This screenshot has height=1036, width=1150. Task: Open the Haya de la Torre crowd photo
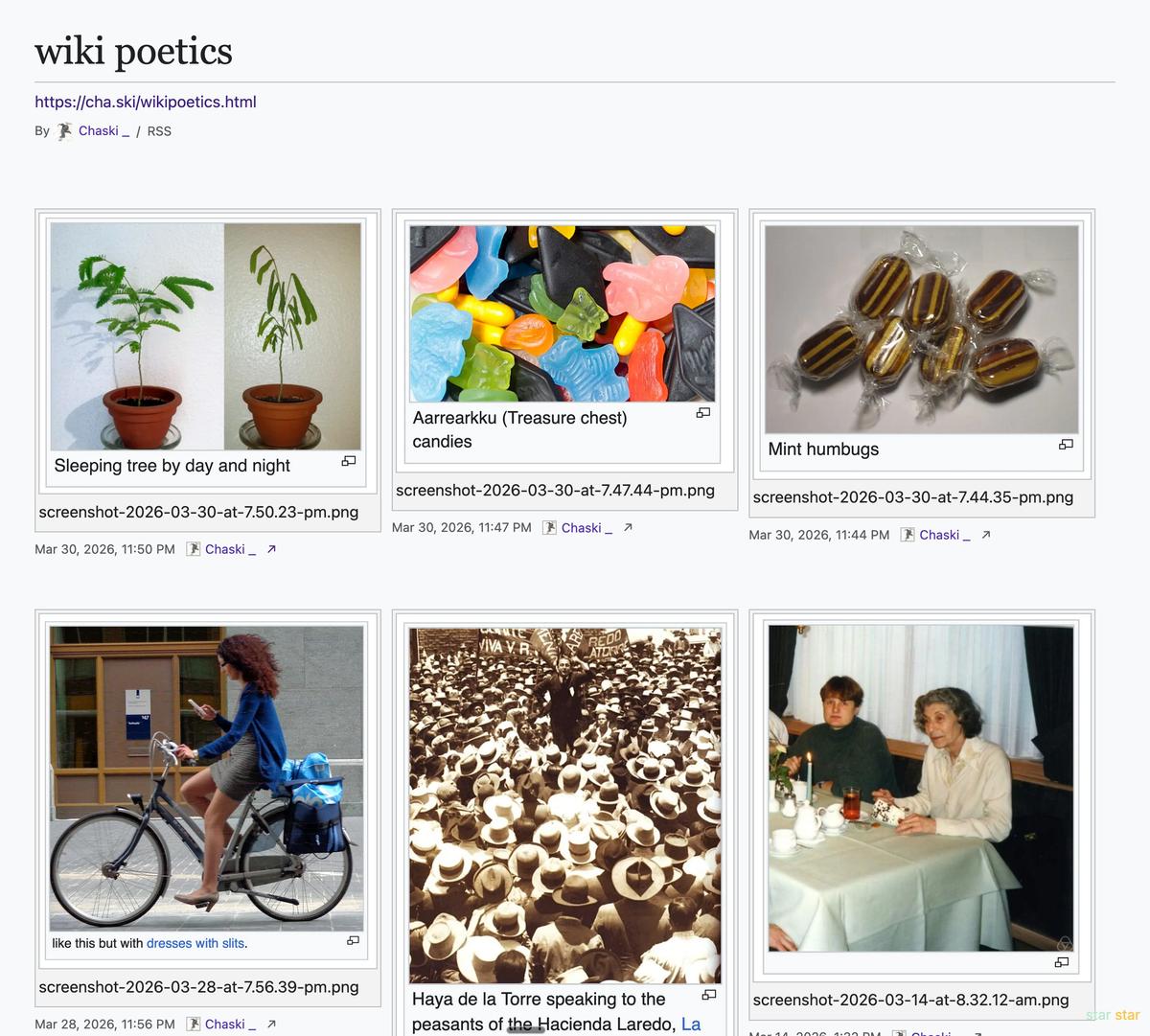pos(565,805)
